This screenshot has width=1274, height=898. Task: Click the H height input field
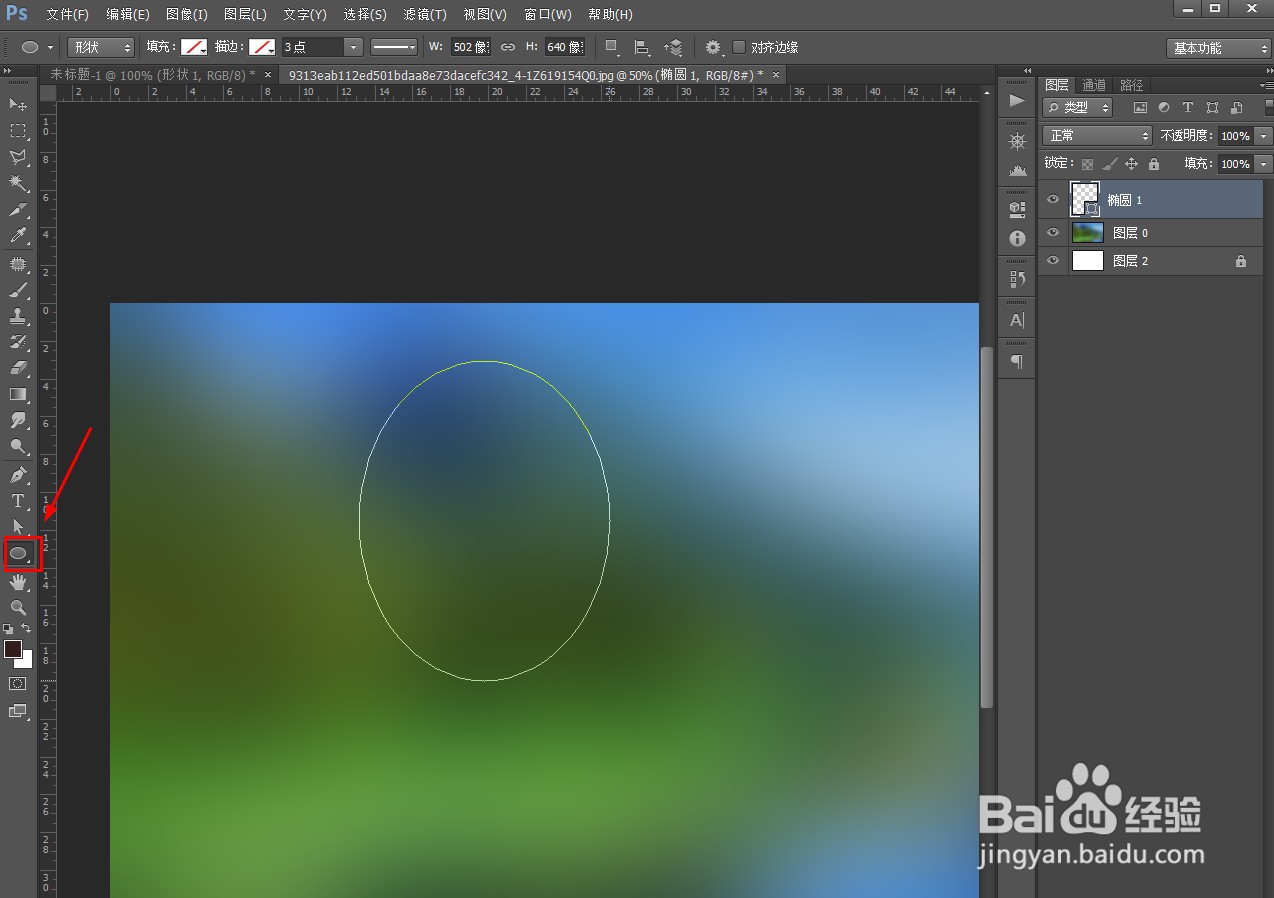click(x=565, y=47)
